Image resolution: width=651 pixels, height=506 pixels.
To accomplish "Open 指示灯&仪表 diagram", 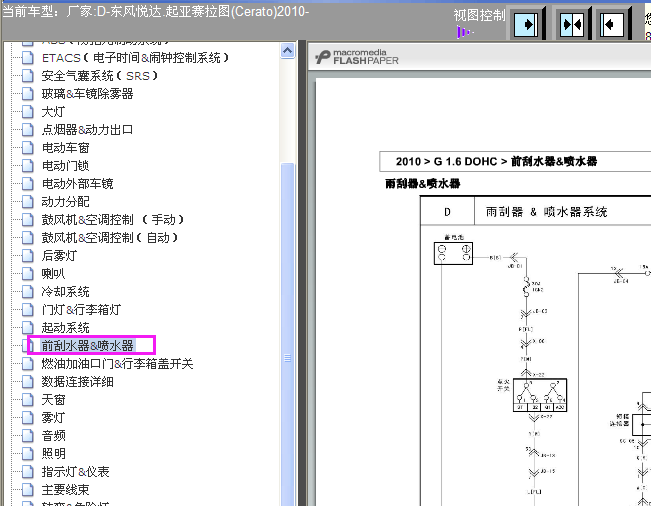I will 75,472.
